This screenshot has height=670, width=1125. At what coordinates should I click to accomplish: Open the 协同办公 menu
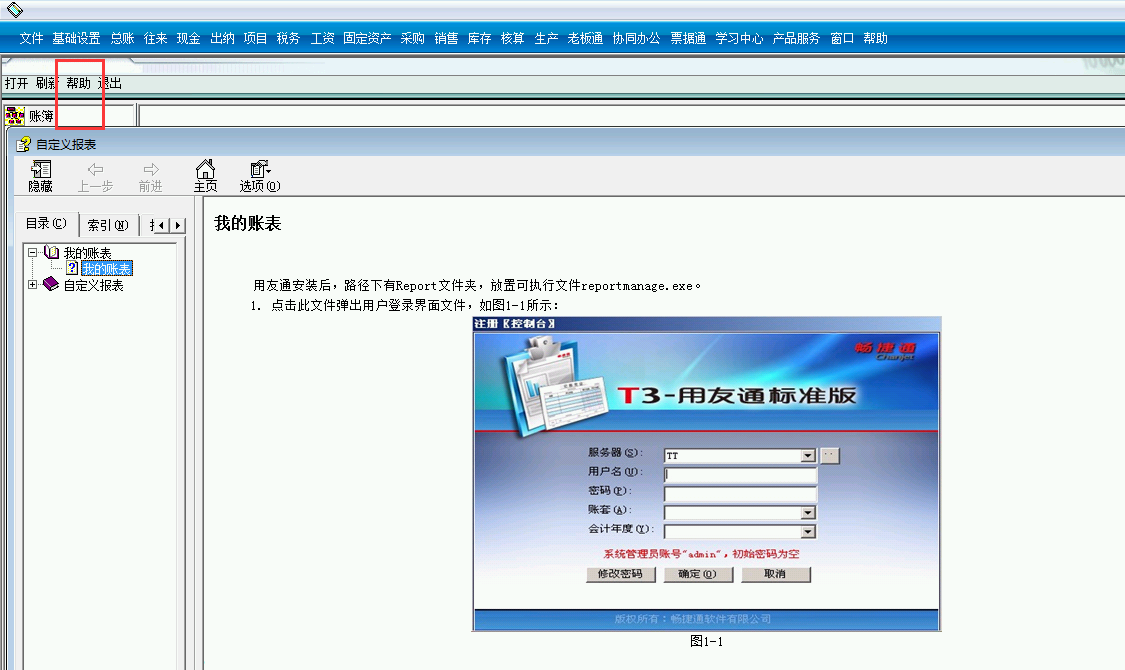[x=636, y=39]
